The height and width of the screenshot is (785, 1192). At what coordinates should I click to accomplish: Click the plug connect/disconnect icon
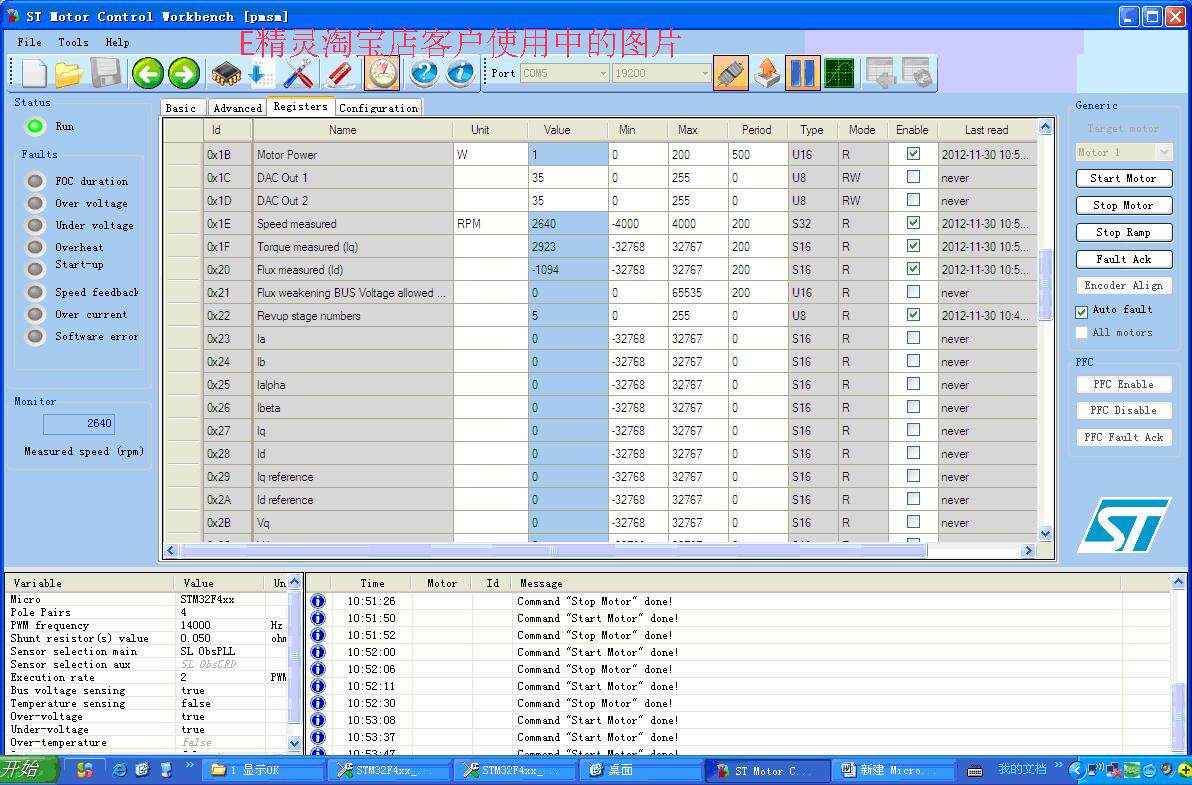tap(731, 73)
